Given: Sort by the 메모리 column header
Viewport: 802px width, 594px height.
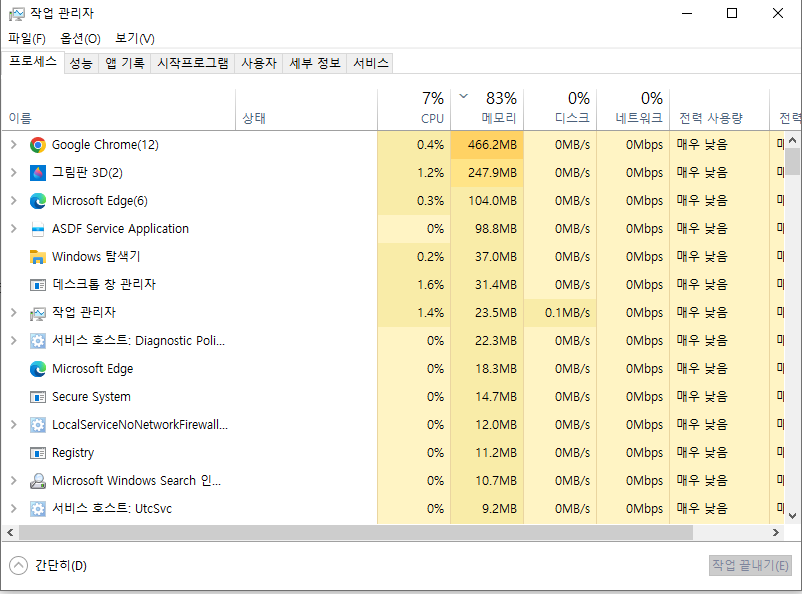Looking at the screenshot, I should click(487, 109).
